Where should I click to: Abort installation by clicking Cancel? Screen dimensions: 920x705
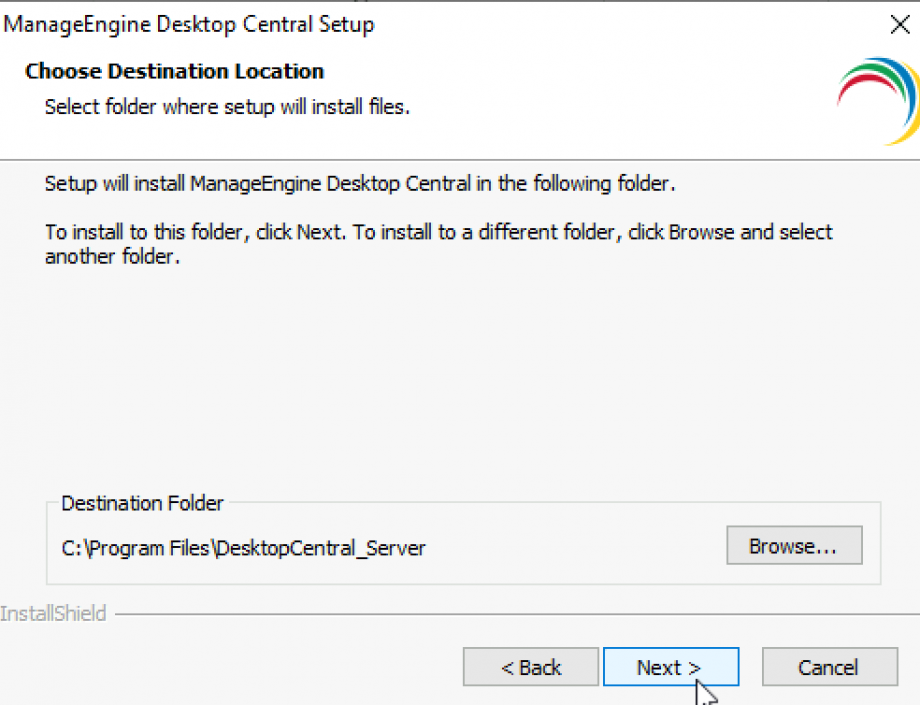point(829,667)
